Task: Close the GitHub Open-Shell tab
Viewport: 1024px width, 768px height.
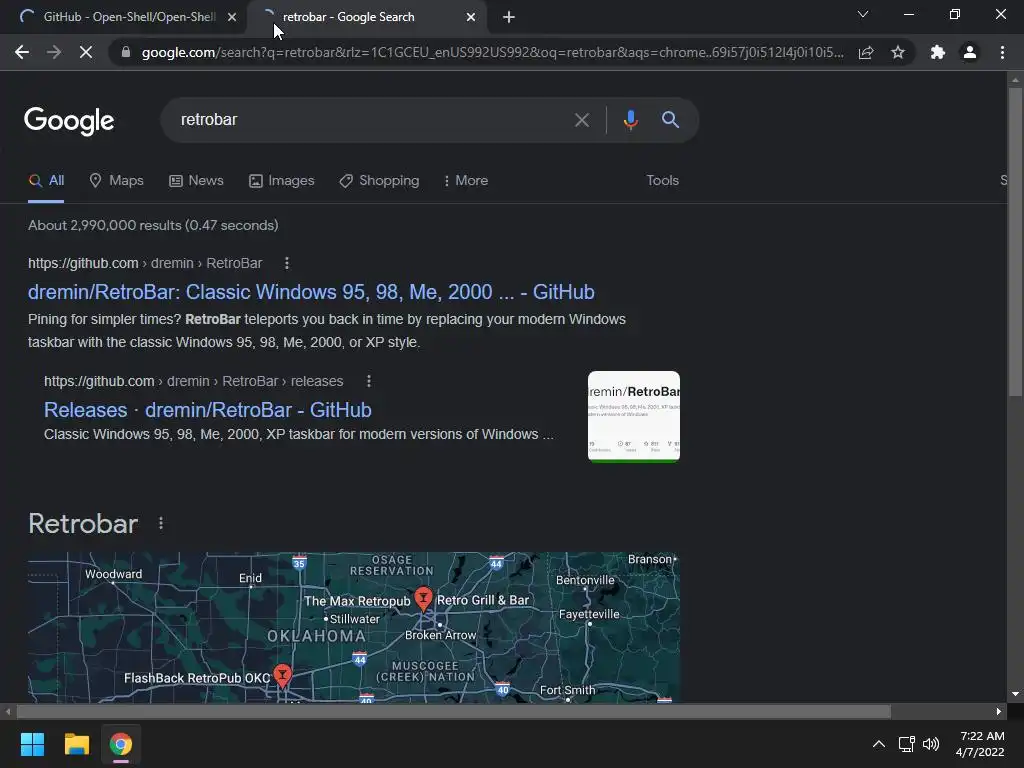Action: point(232,17)
